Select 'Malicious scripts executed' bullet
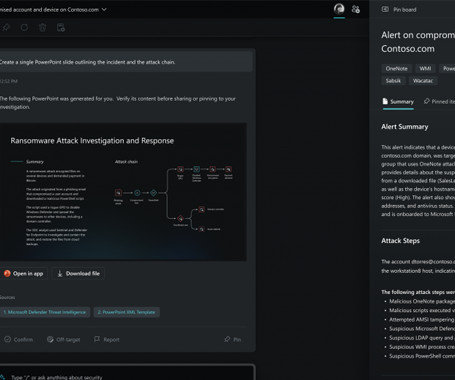Viewport: 455px width, 380px height. 422,310
